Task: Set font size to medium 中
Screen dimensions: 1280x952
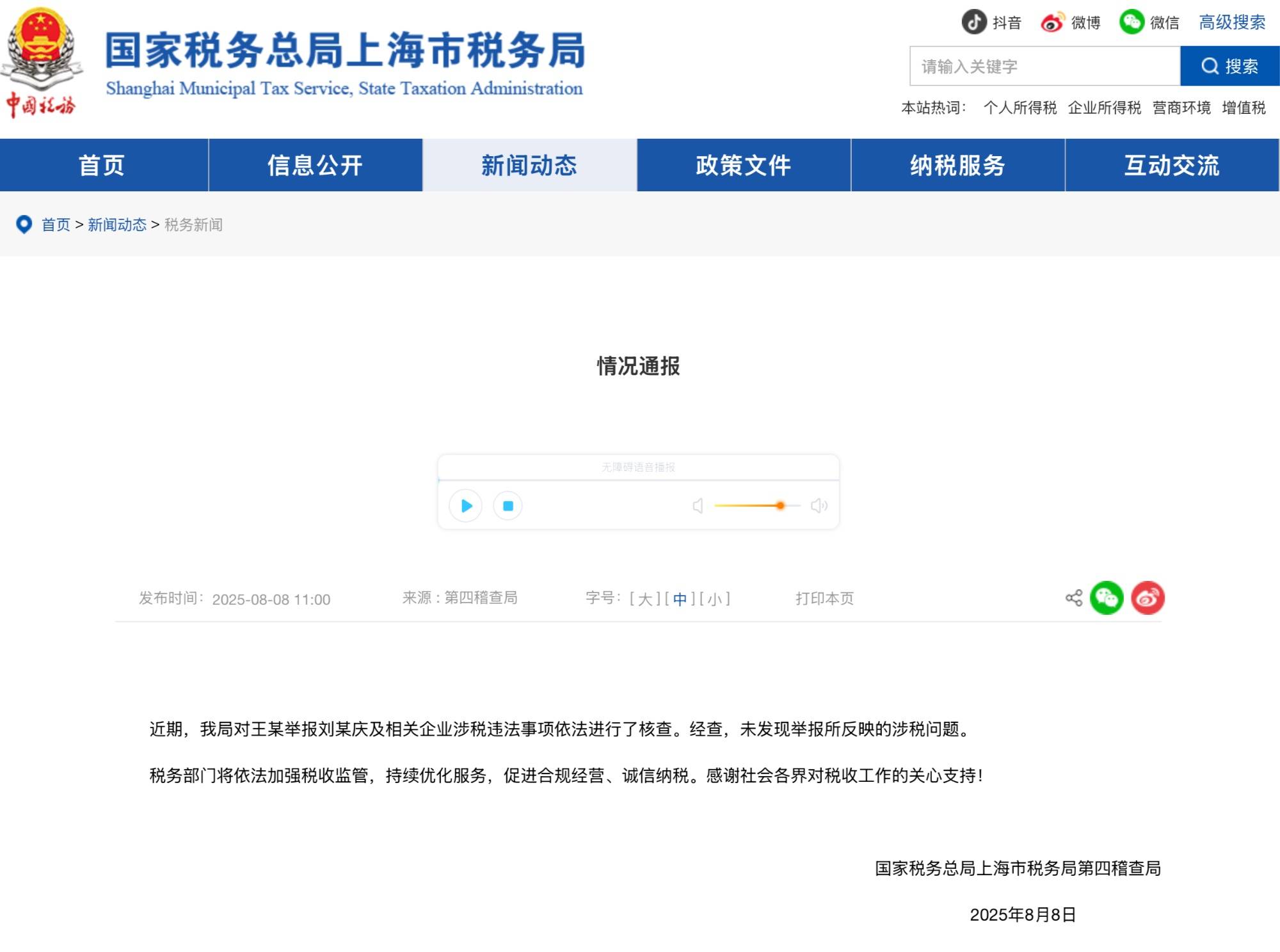Action: (x=680, y=599)
